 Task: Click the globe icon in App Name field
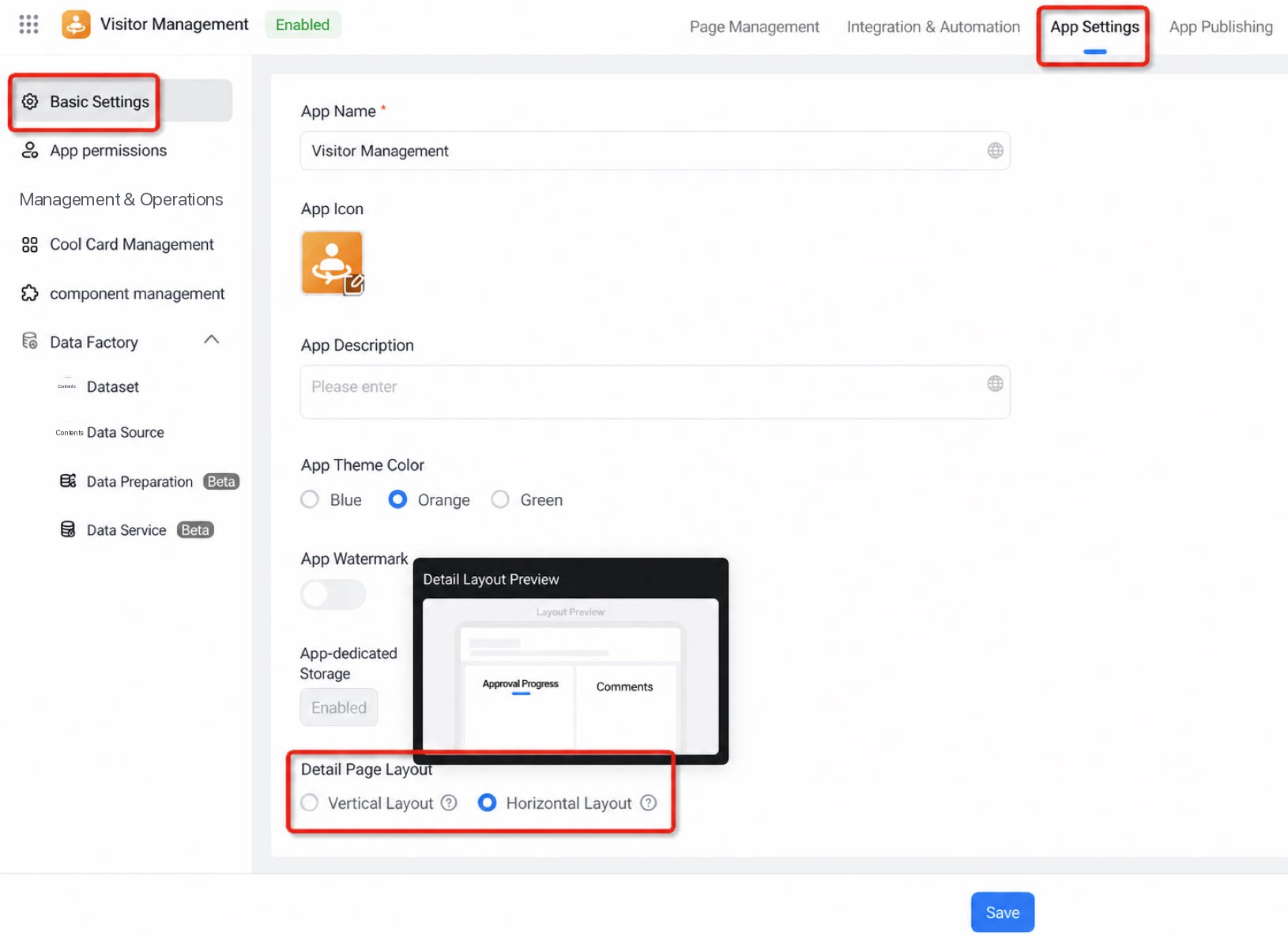(995, 151)
